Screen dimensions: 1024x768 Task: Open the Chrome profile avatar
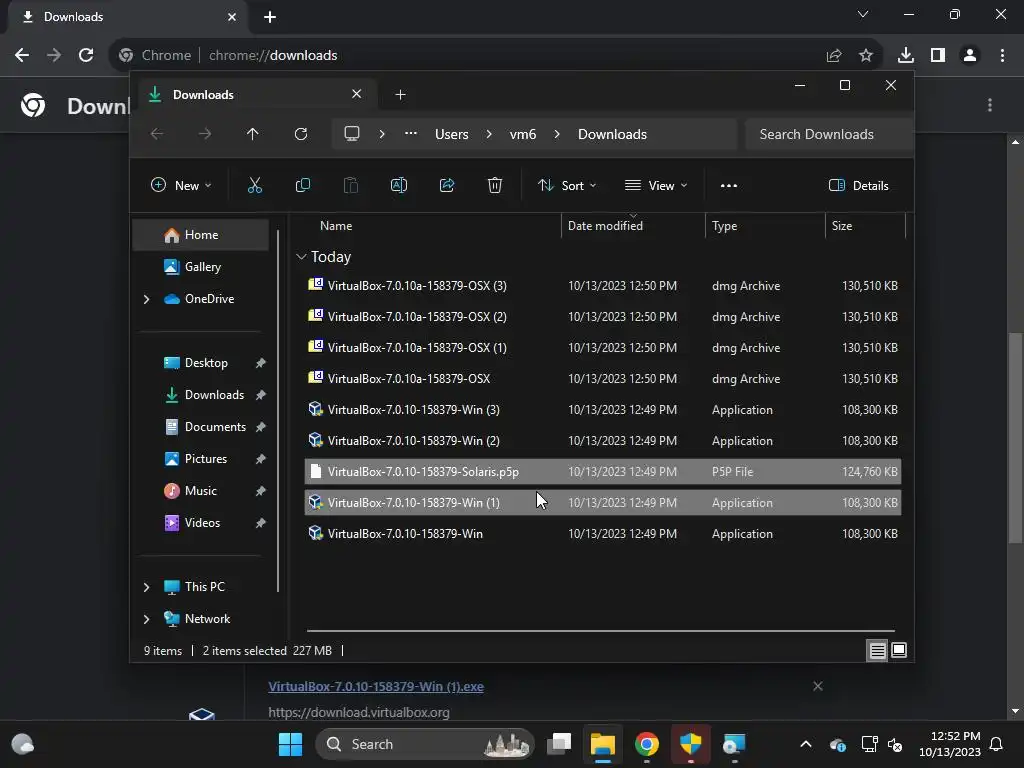click(970, 56)
